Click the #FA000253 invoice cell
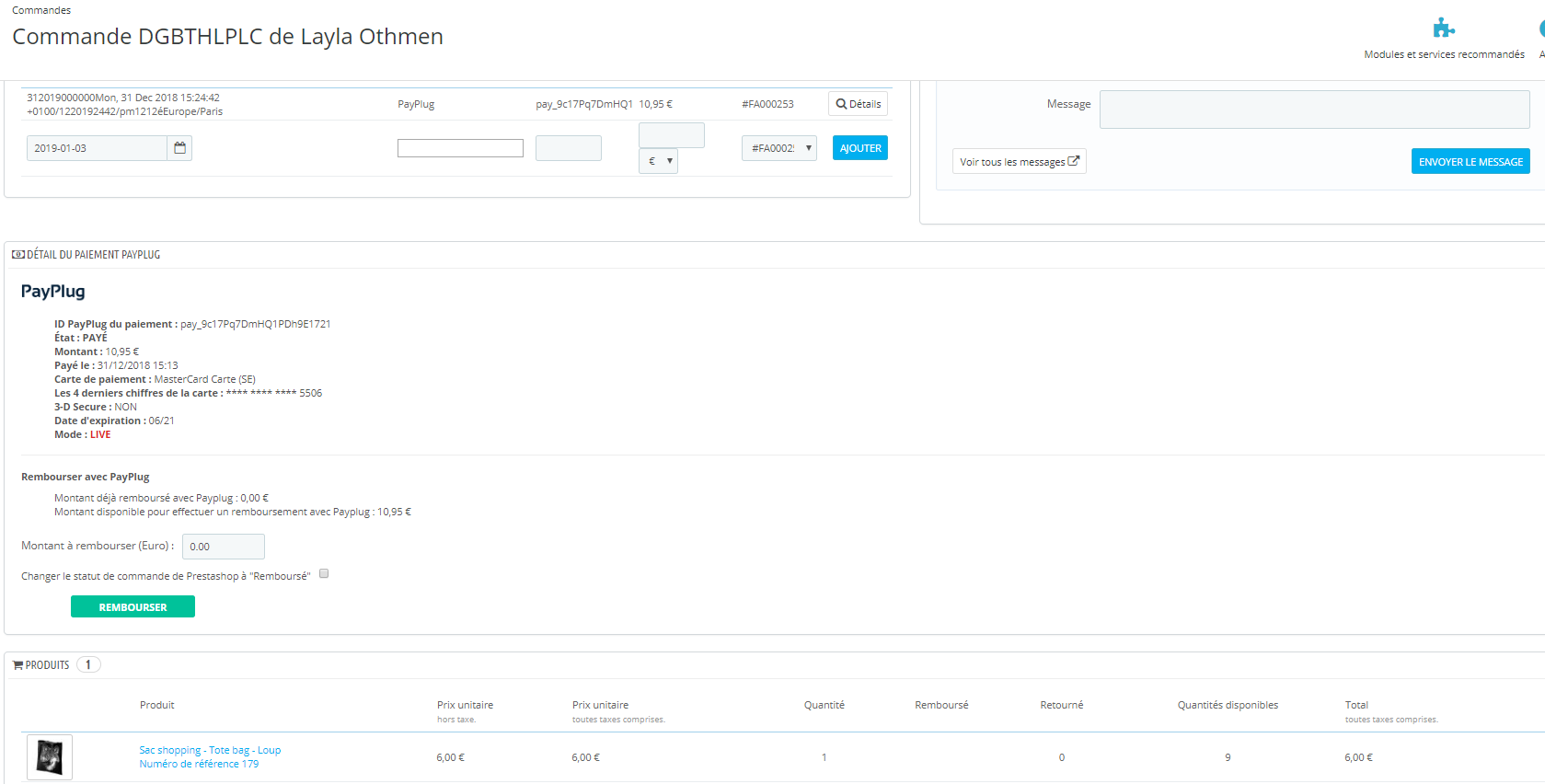The width and height of the screenshot is (1545, 784). [767, 104]
